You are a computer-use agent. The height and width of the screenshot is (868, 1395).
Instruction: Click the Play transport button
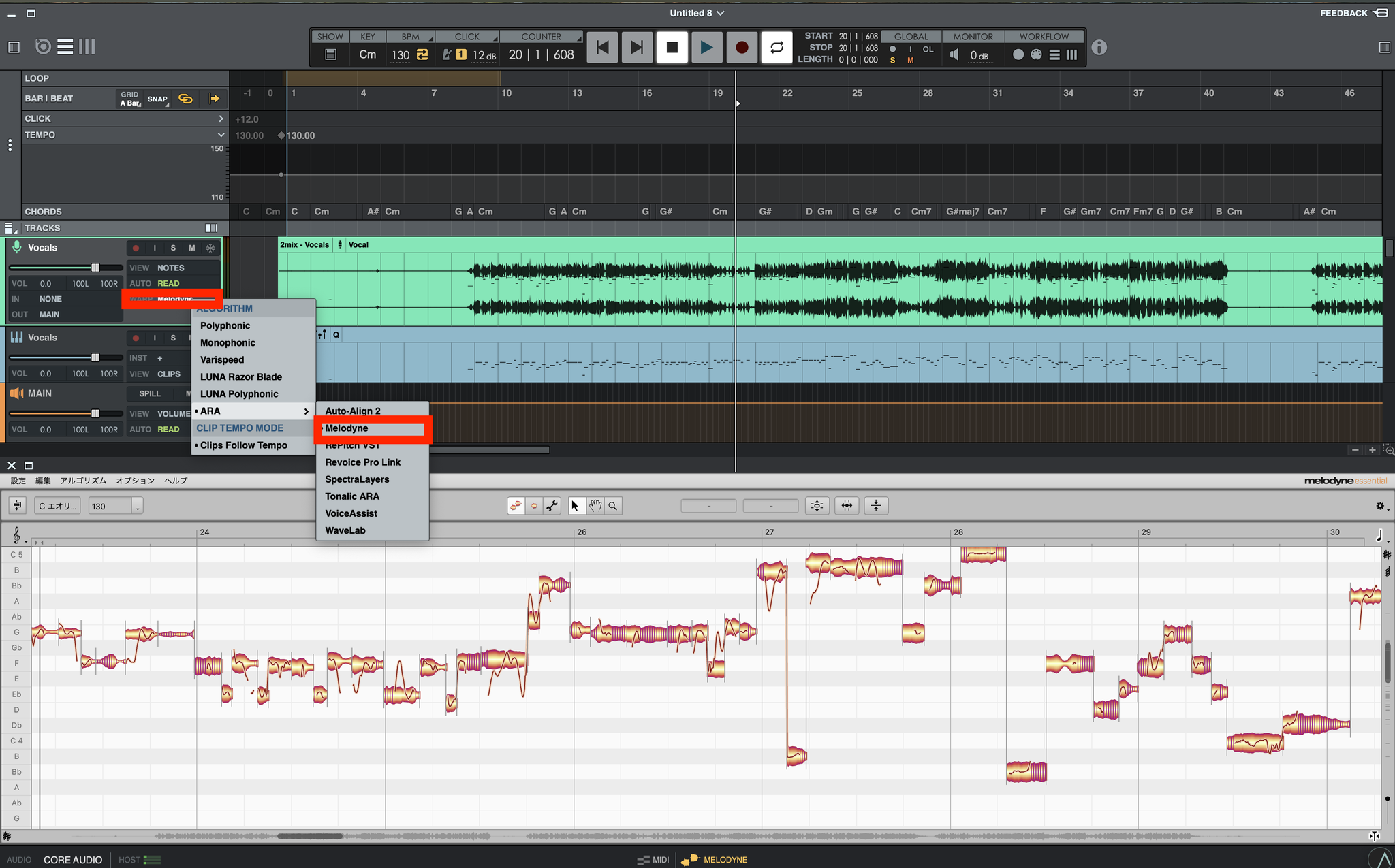[706, 48]
